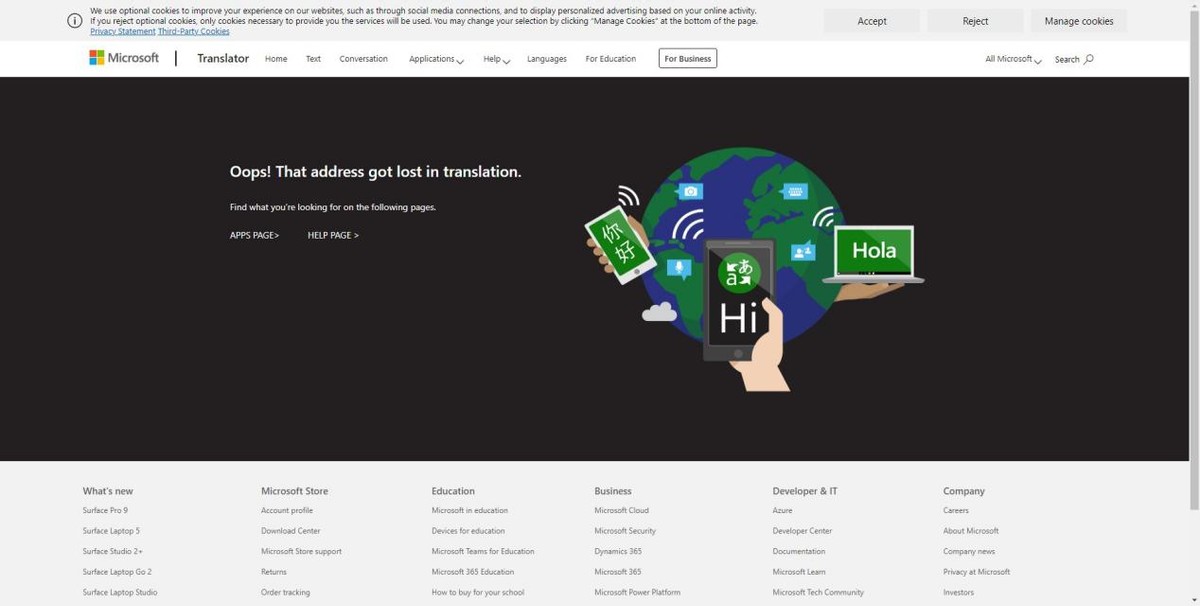
Task: Click the green Hola laptop illustration
Action: [x=873, y=254]
